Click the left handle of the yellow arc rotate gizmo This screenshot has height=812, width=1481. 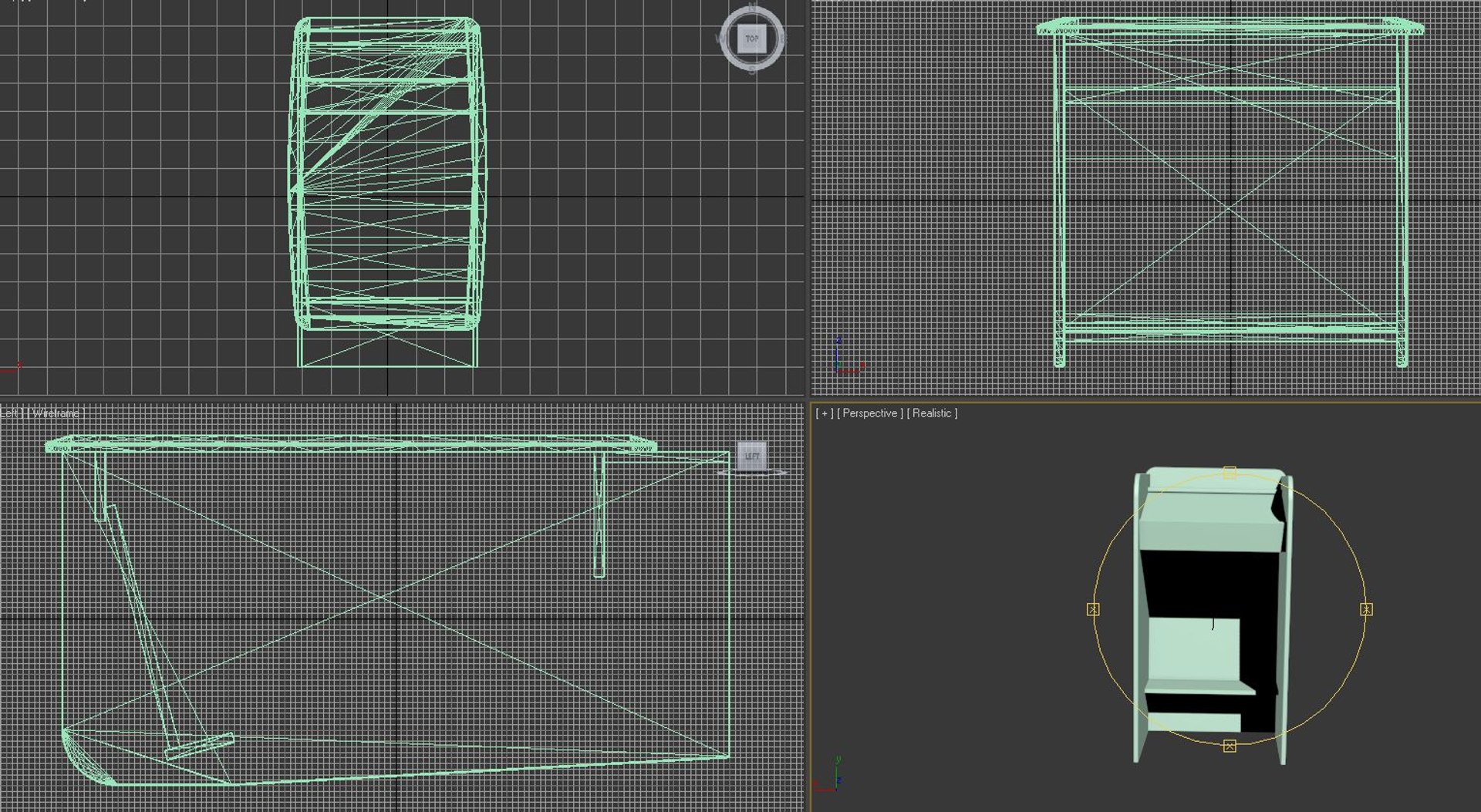pyautogui.click(x=1093, y=609)
